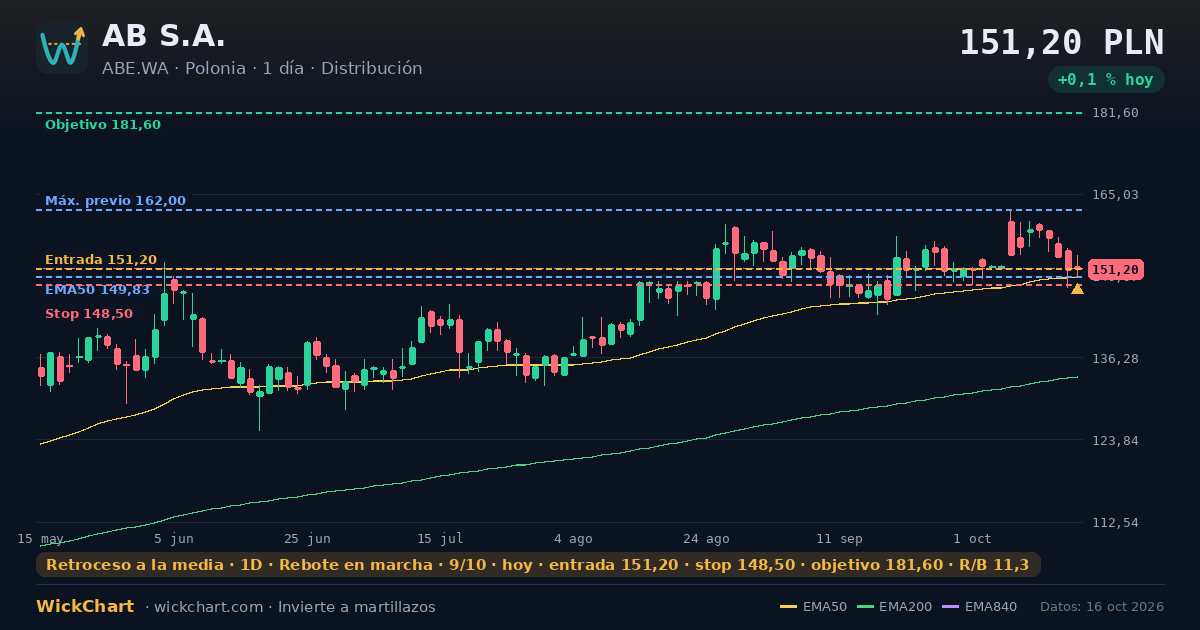This screenshot has width=1200, height=630.
Task: Click the 24 ago date label
Action: [706, 538]
